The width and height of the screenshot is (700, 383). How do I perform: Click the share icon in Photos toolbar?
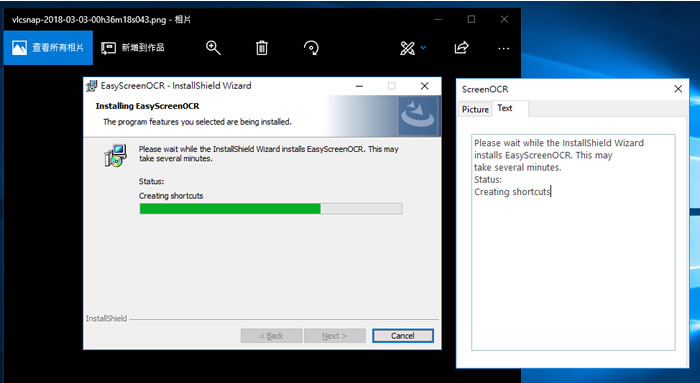tap(461, 47)
